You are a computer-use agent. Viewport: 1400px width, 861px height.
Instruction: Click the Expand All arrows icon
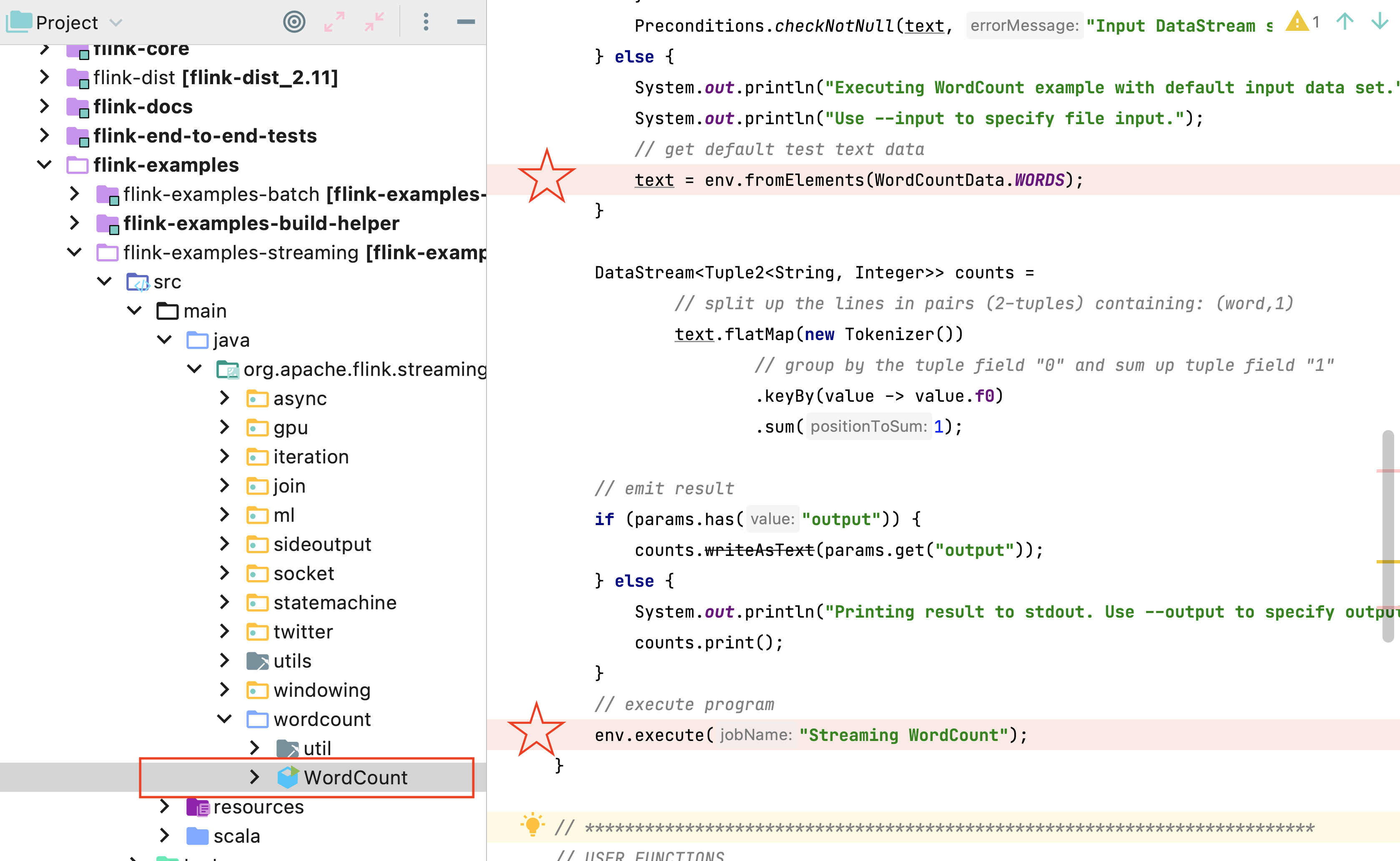pyautogui.click(x=334, y=22)
